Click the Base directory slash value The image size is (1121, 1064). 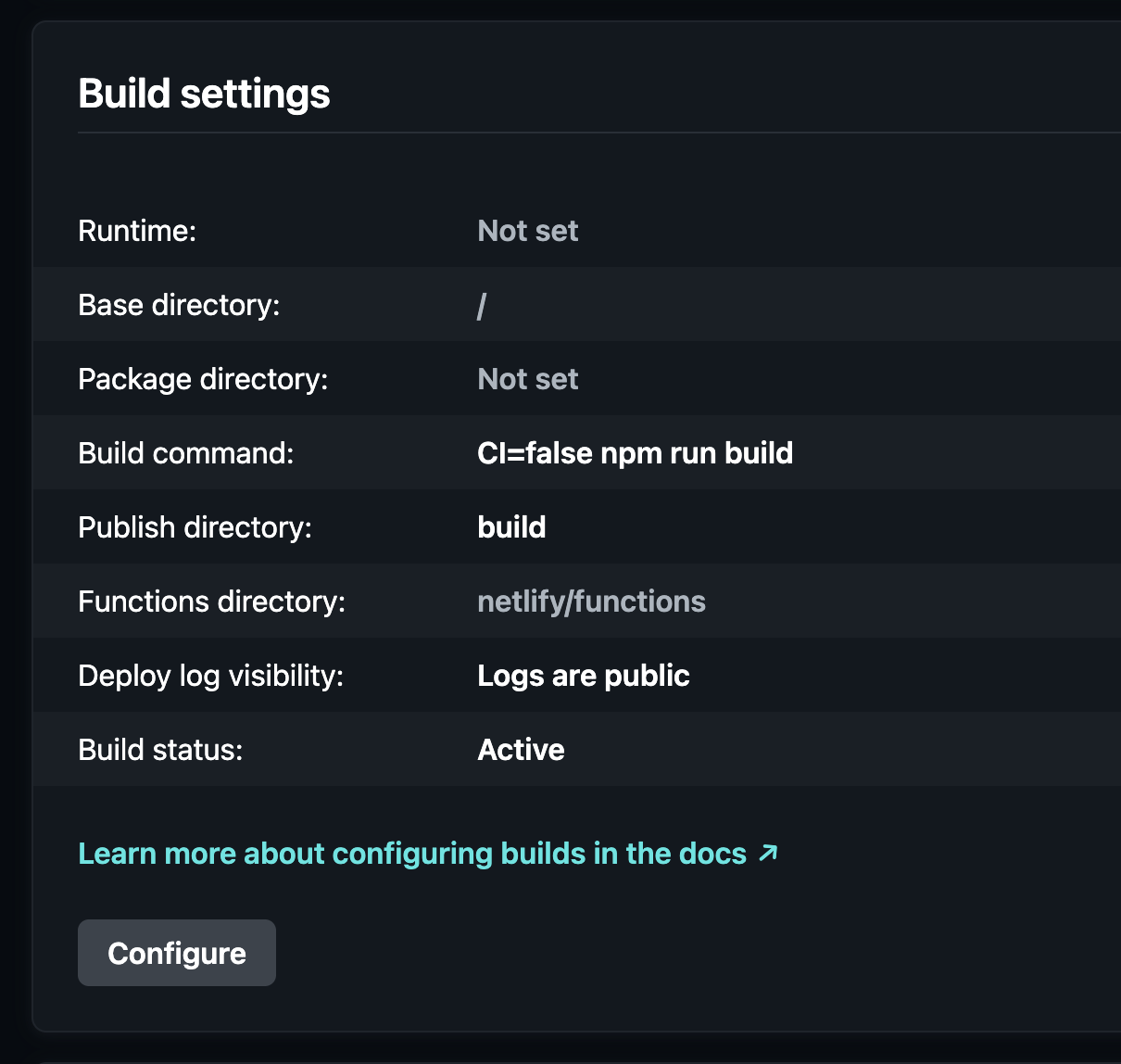pyautogui.click(x=482, y=305)
